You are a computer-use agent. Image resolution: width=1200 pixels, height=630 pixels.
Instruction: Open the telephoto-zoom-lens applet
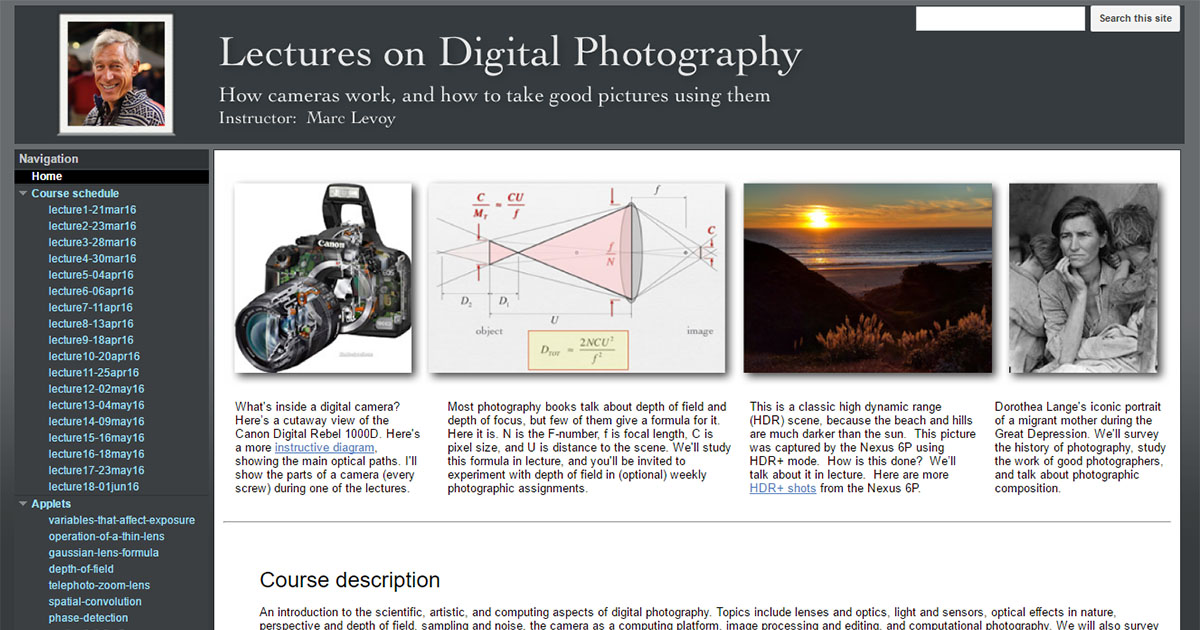click(101, 585)
